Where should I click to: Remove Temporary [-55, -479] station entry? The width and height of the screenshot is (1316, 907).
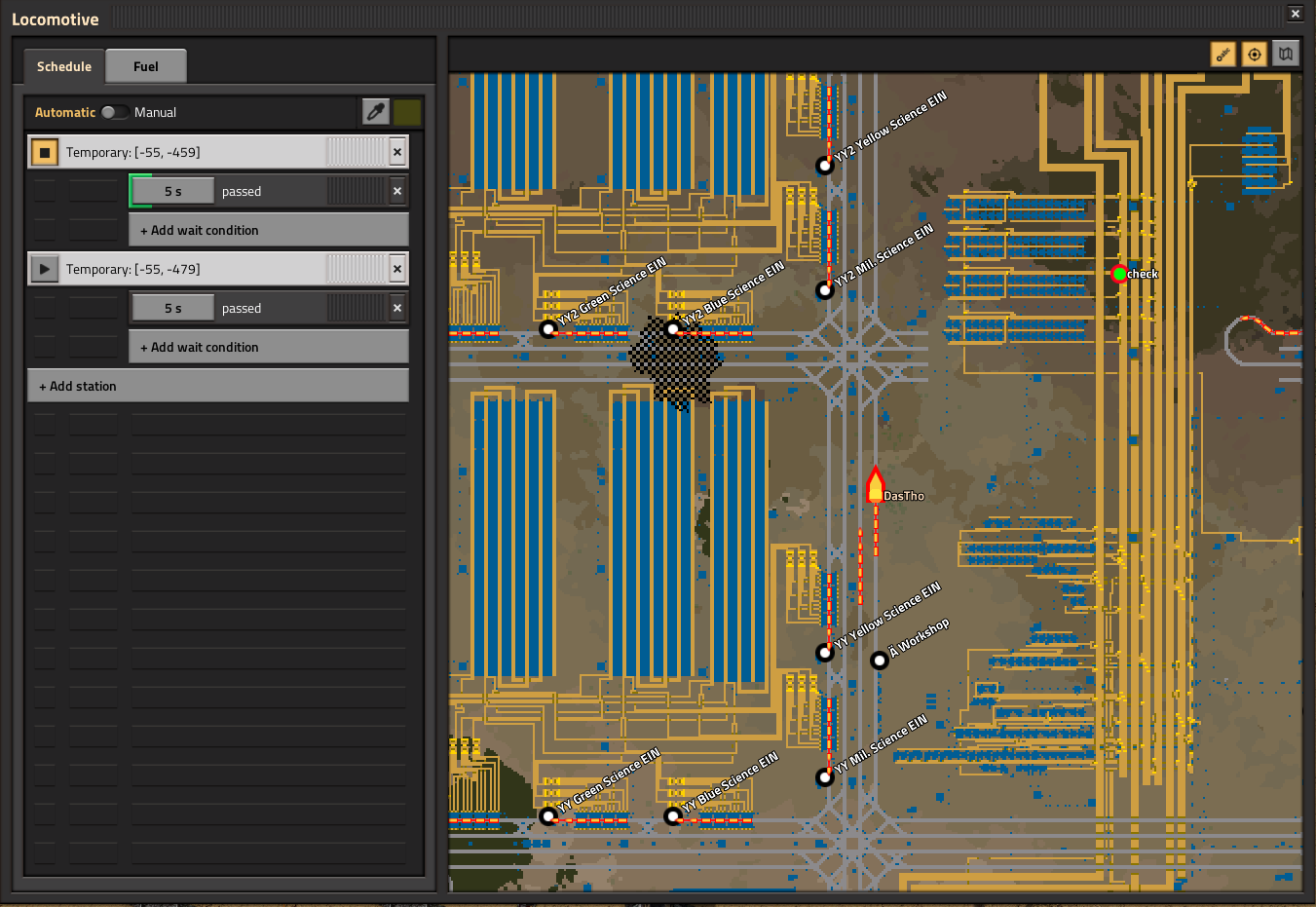397,269
